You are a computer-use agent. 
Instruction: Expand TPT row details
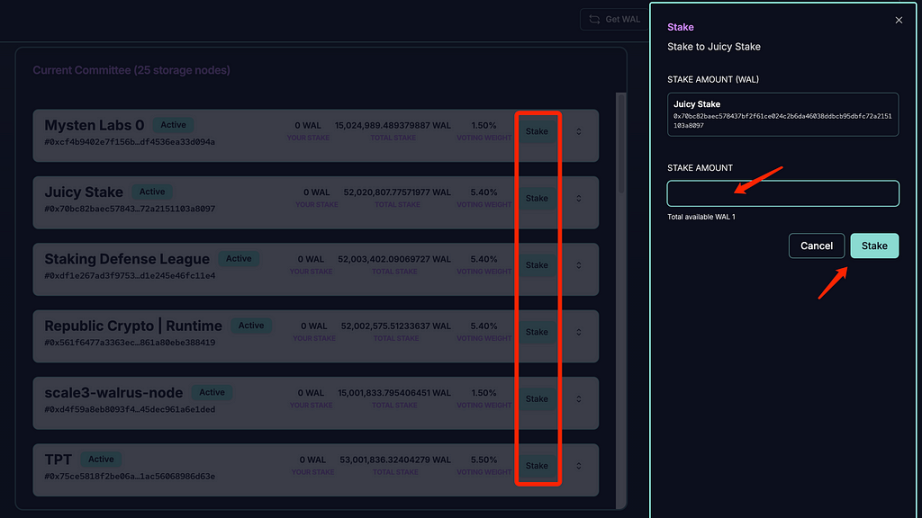click(579, 466)
